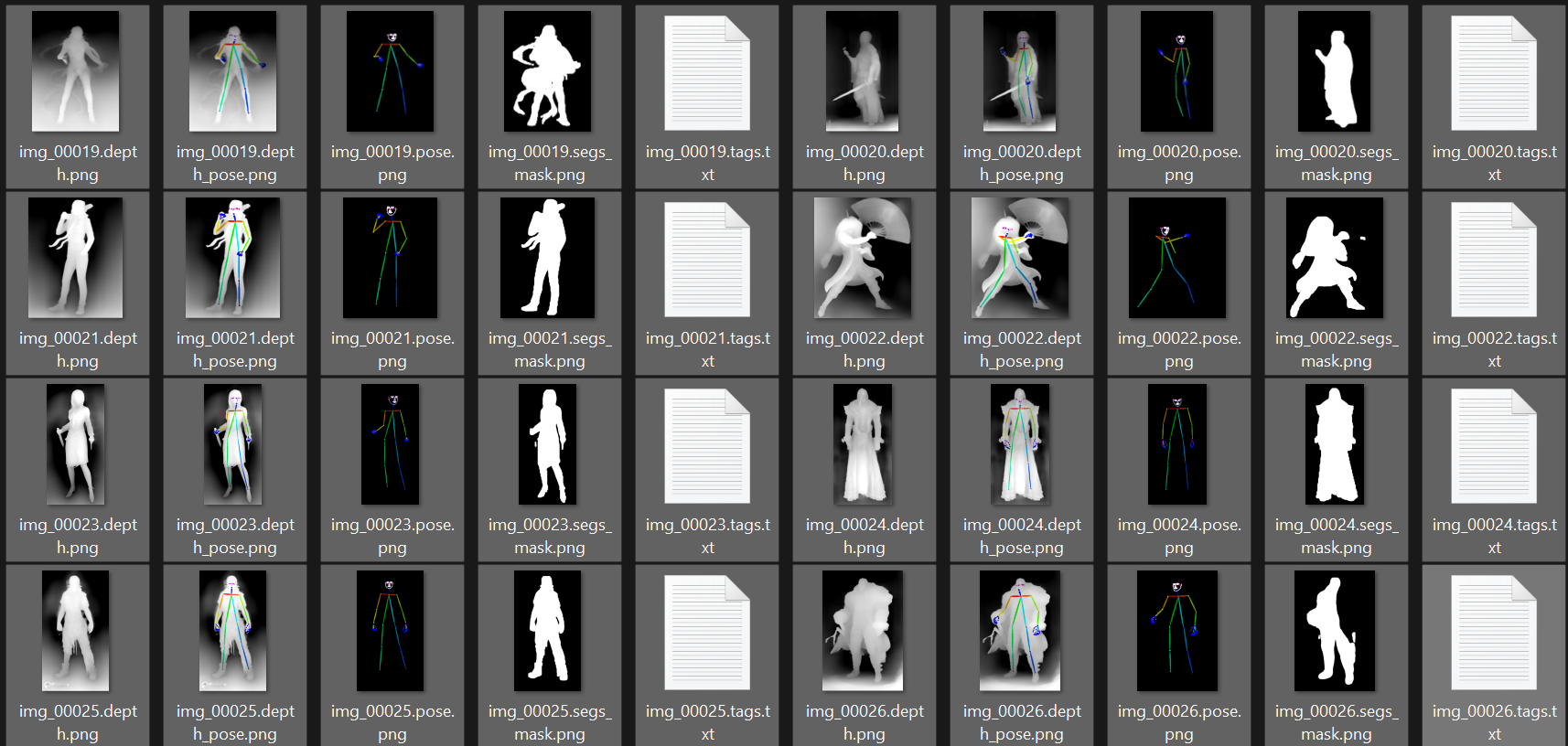Select the img_00026.depth.png depth map
Screen dimensions: 1568x746
click(x=863, y=631)
